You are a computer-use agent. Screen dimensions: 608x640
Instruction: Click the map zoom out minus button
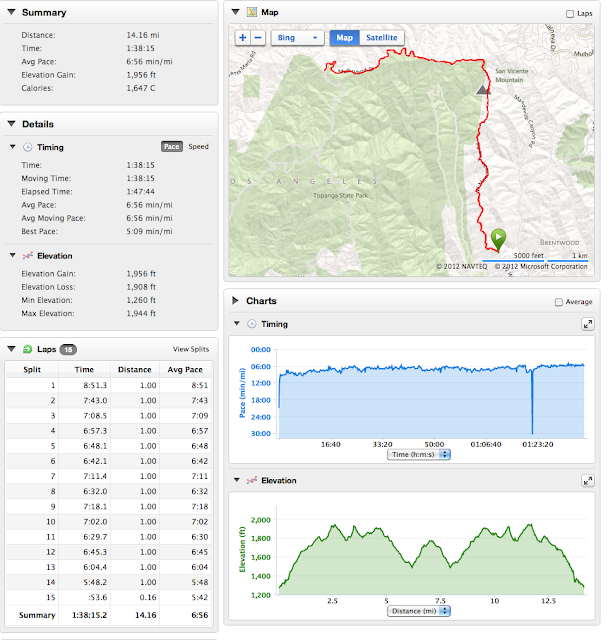[x=258, y=38]
